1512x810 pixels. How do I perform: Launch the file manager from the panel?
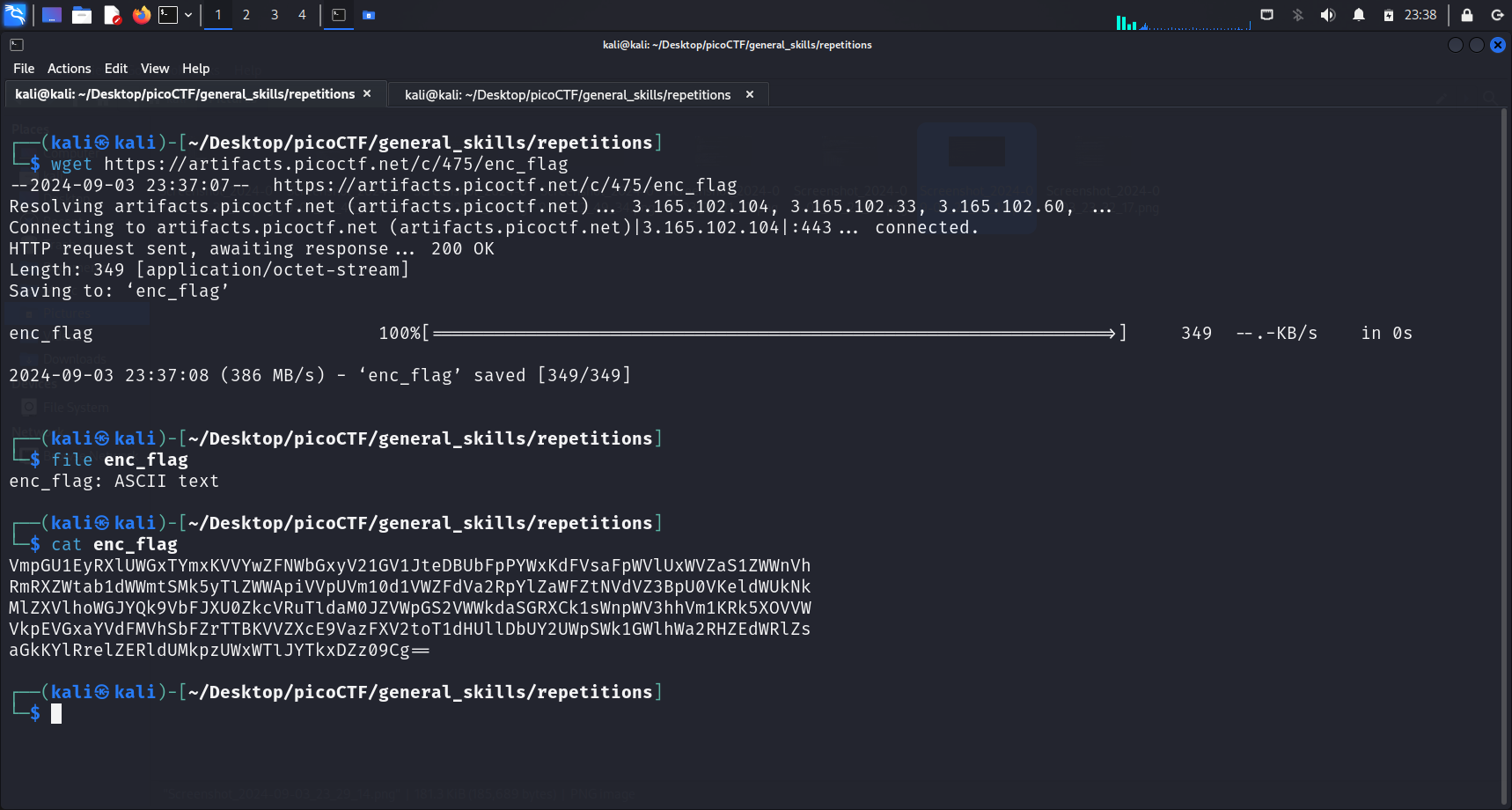[82, 15]
